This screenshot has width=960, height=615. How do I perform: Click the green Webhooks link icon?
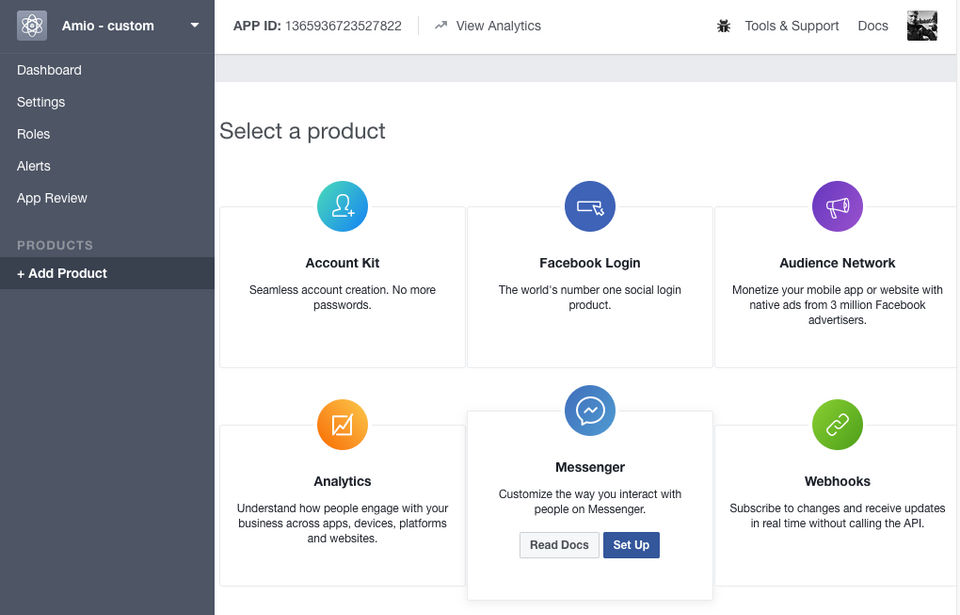point(837,425)
